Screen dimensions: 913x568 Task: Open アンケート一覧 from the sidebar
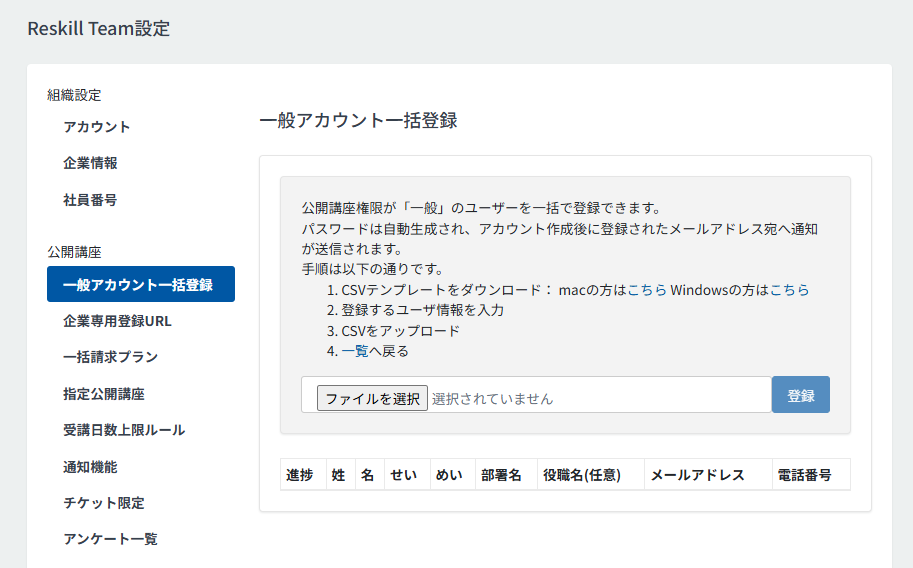[110, 539]
